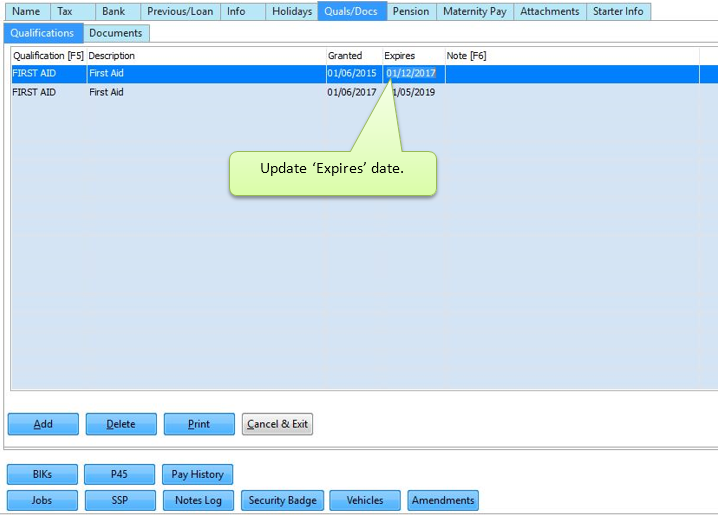Screen dimensions: 718x518
Task: Click the Amendments button
Action: click(x=443, y=500)
